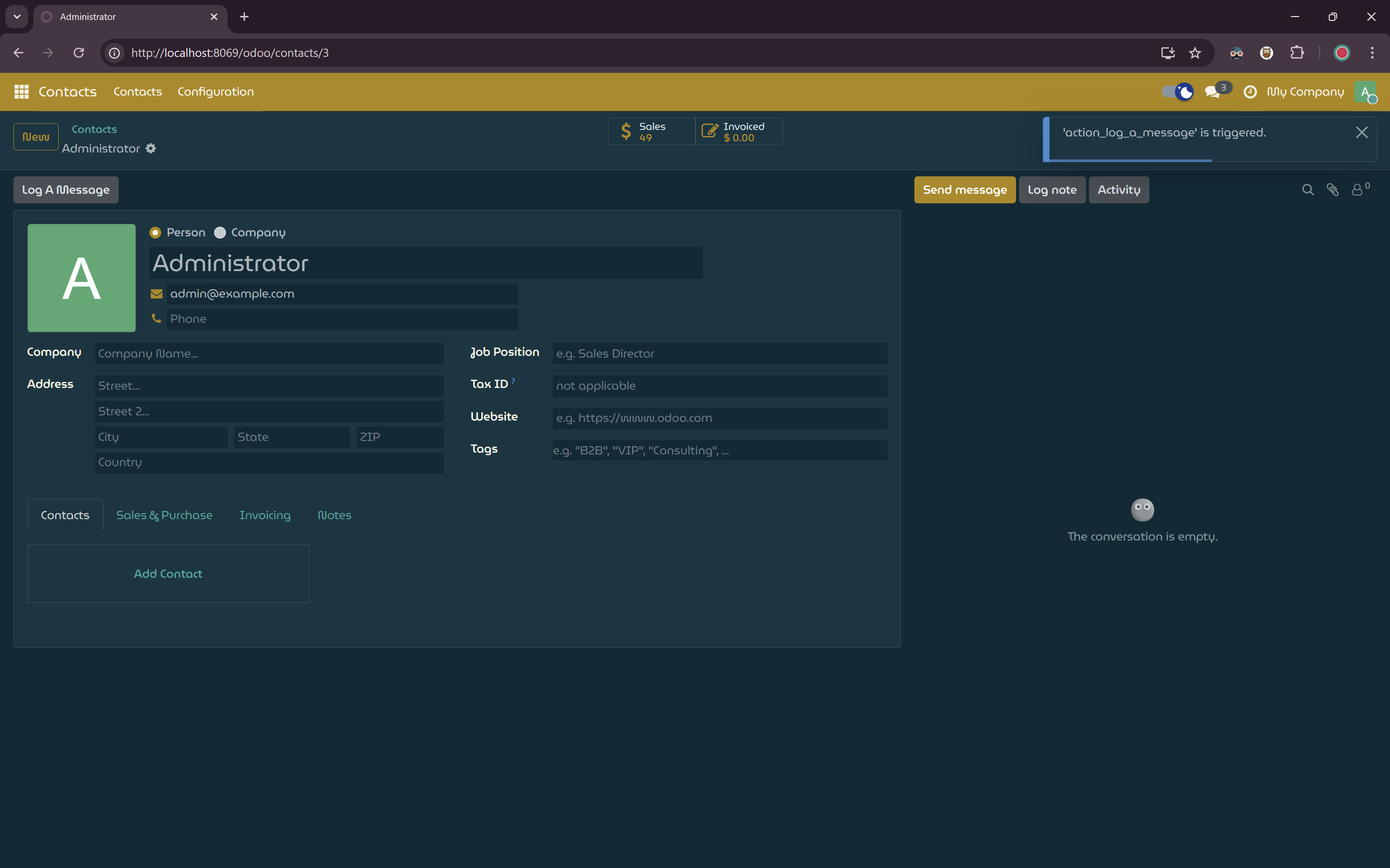Select the Person radio button

tap(155, 232)
